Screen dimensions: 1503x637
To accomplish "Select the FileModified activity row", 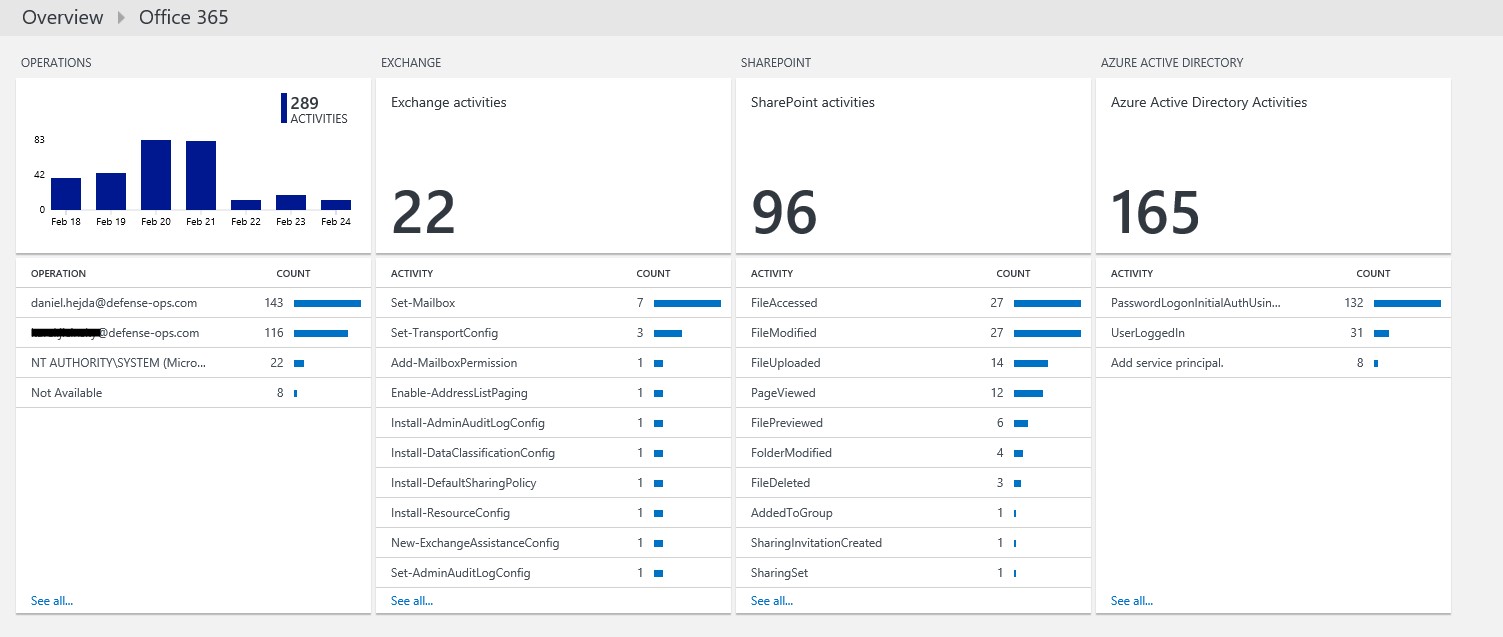I will (913, 333).
